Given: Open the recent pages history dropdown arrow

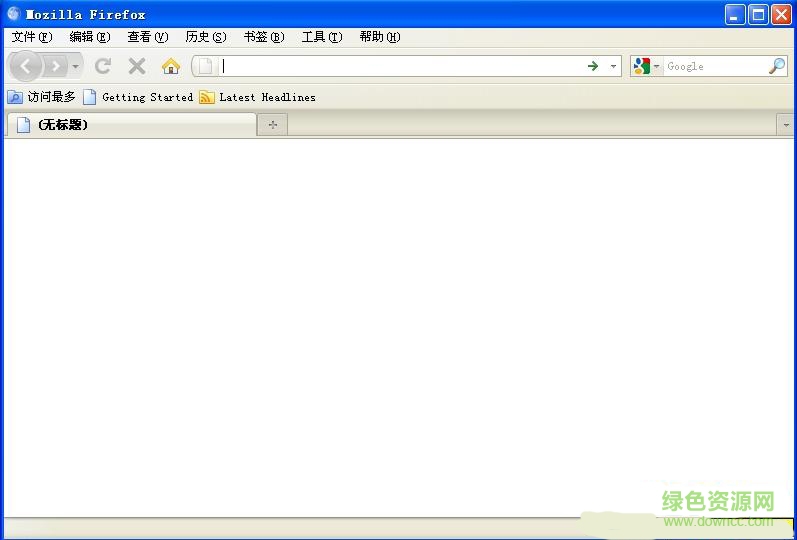Looking at the screenshot, I should click(x=76, y=67).
